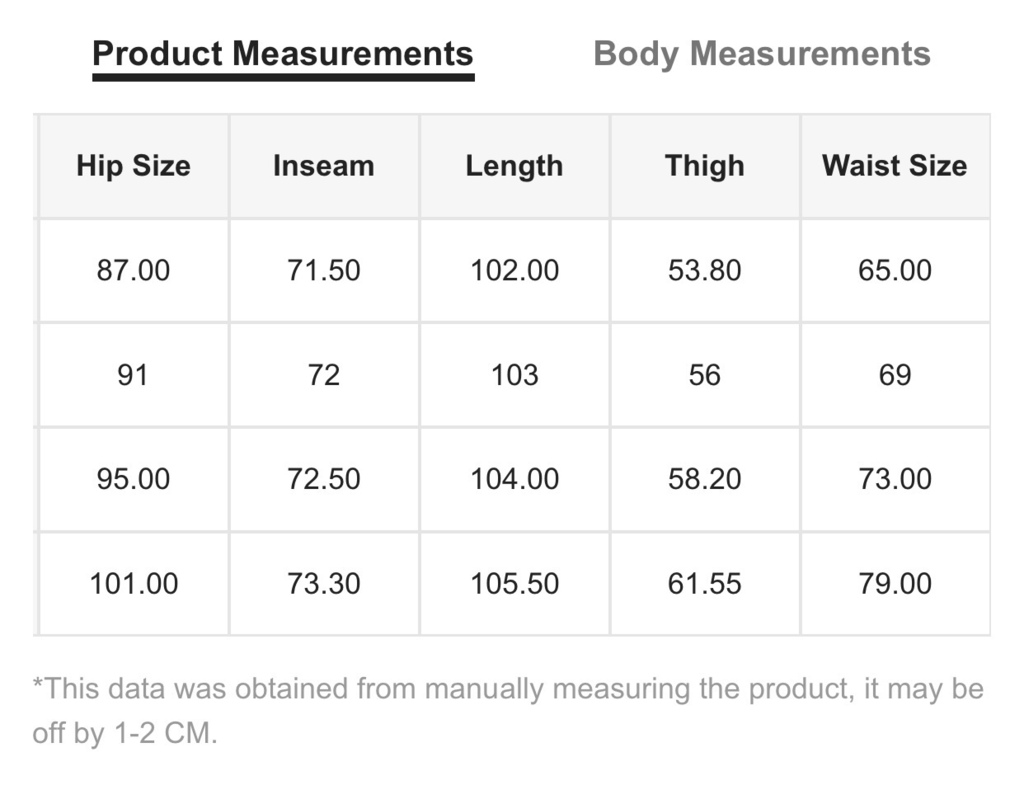Viewport: 1024px width, 785px height.
Task: Click the Hip Size column header
Action: tap(134, 166)
